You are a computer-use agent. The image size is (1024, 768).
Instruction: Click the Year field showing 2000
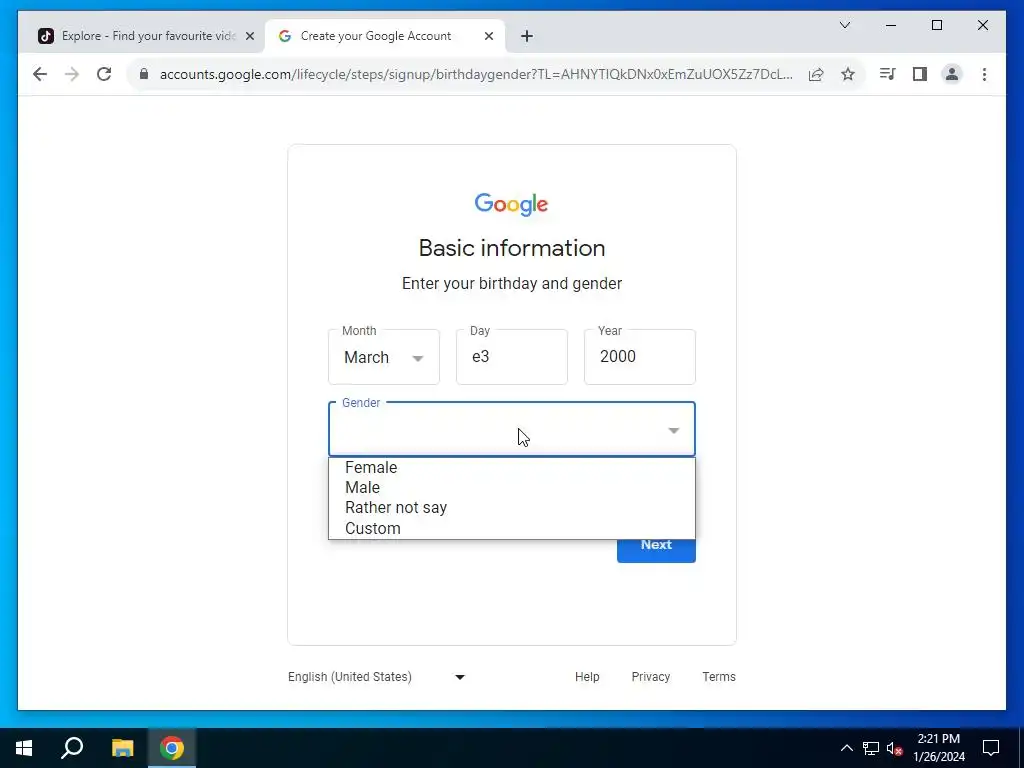[x=640, y=357]
